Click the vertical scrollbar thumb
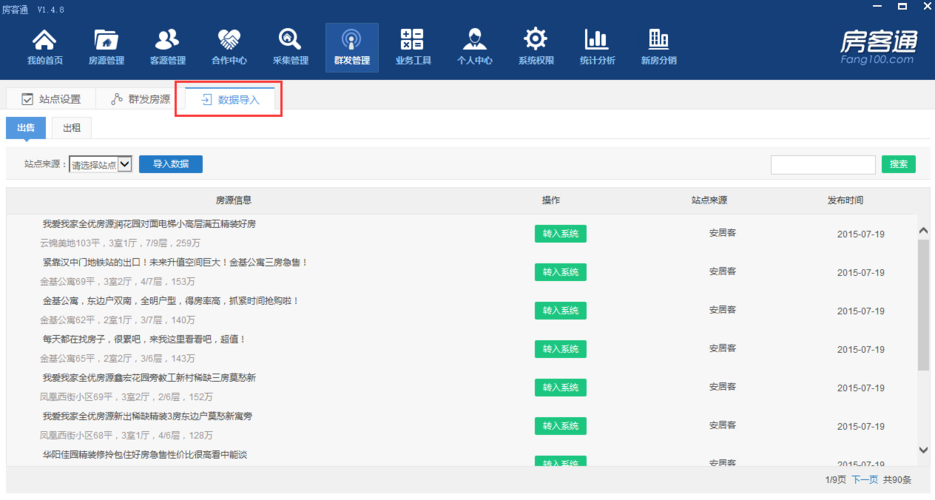The width and height of the screenshot is (935, 500). click(x=924, y=305)
